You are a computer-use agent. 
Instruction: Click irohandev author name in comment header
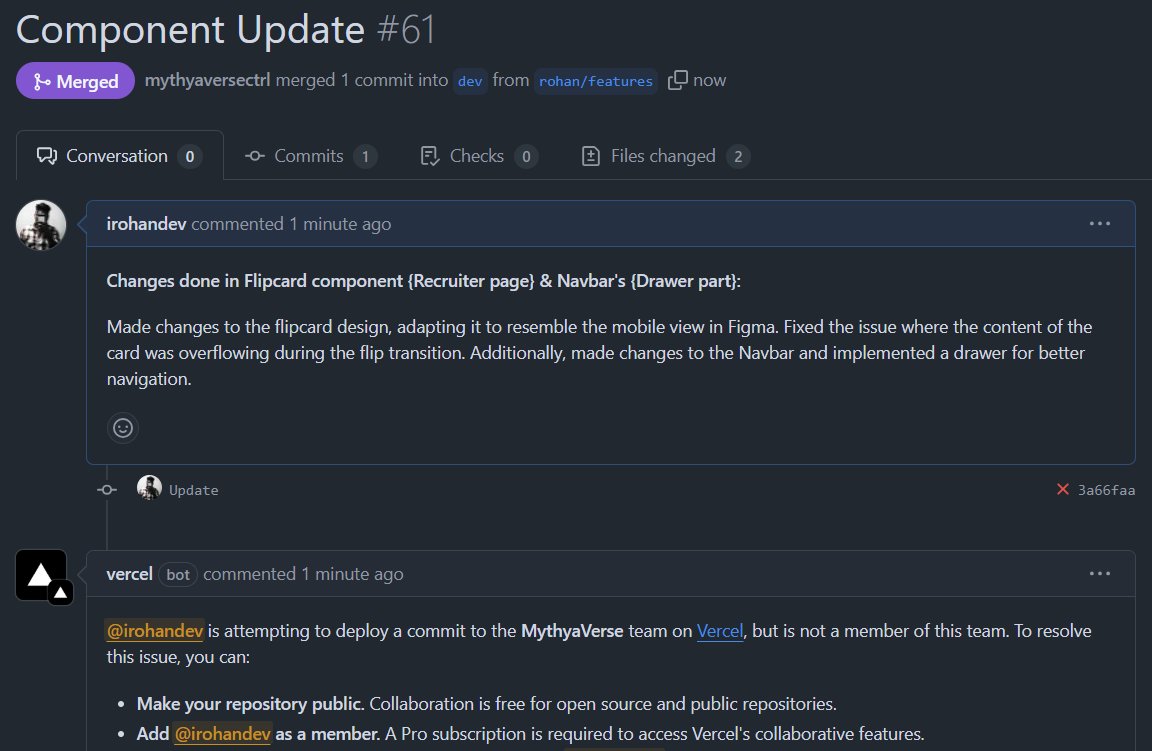(146, 224)
